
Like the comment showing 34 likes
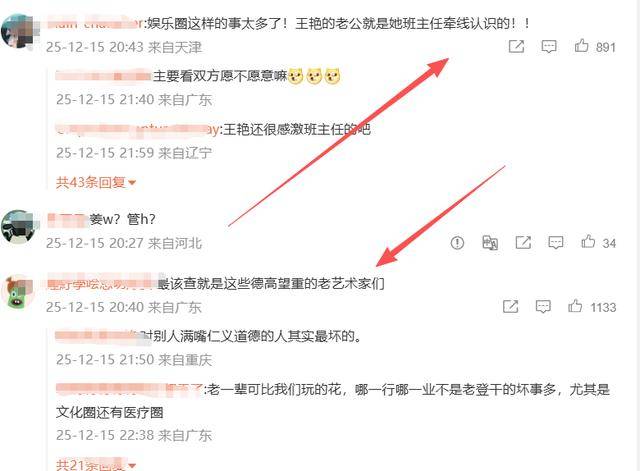(588, 242)
